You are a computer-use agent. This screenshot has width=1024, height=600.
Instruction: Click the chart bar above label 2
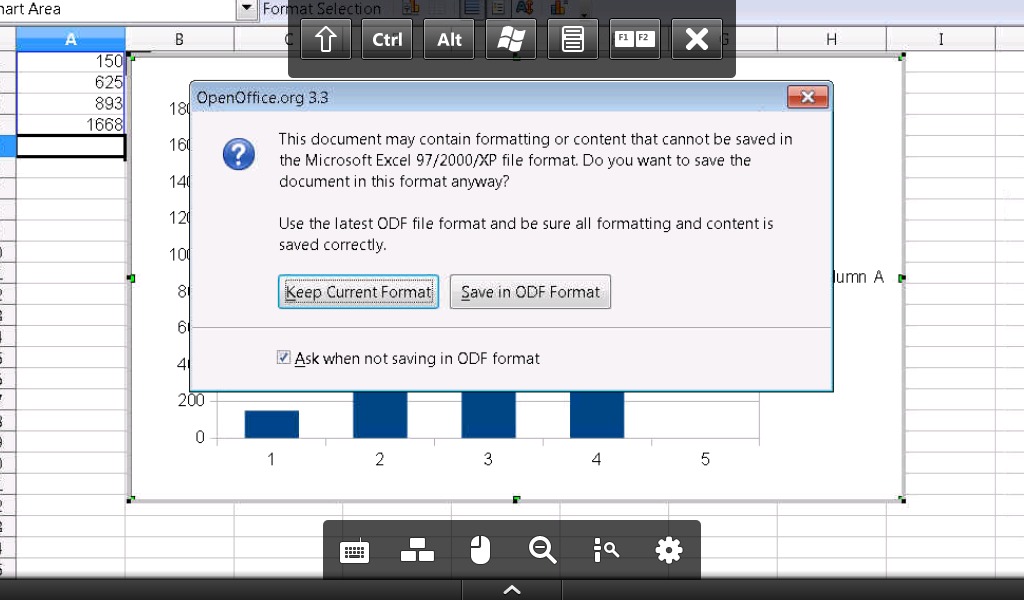click(x=380, y=415)
